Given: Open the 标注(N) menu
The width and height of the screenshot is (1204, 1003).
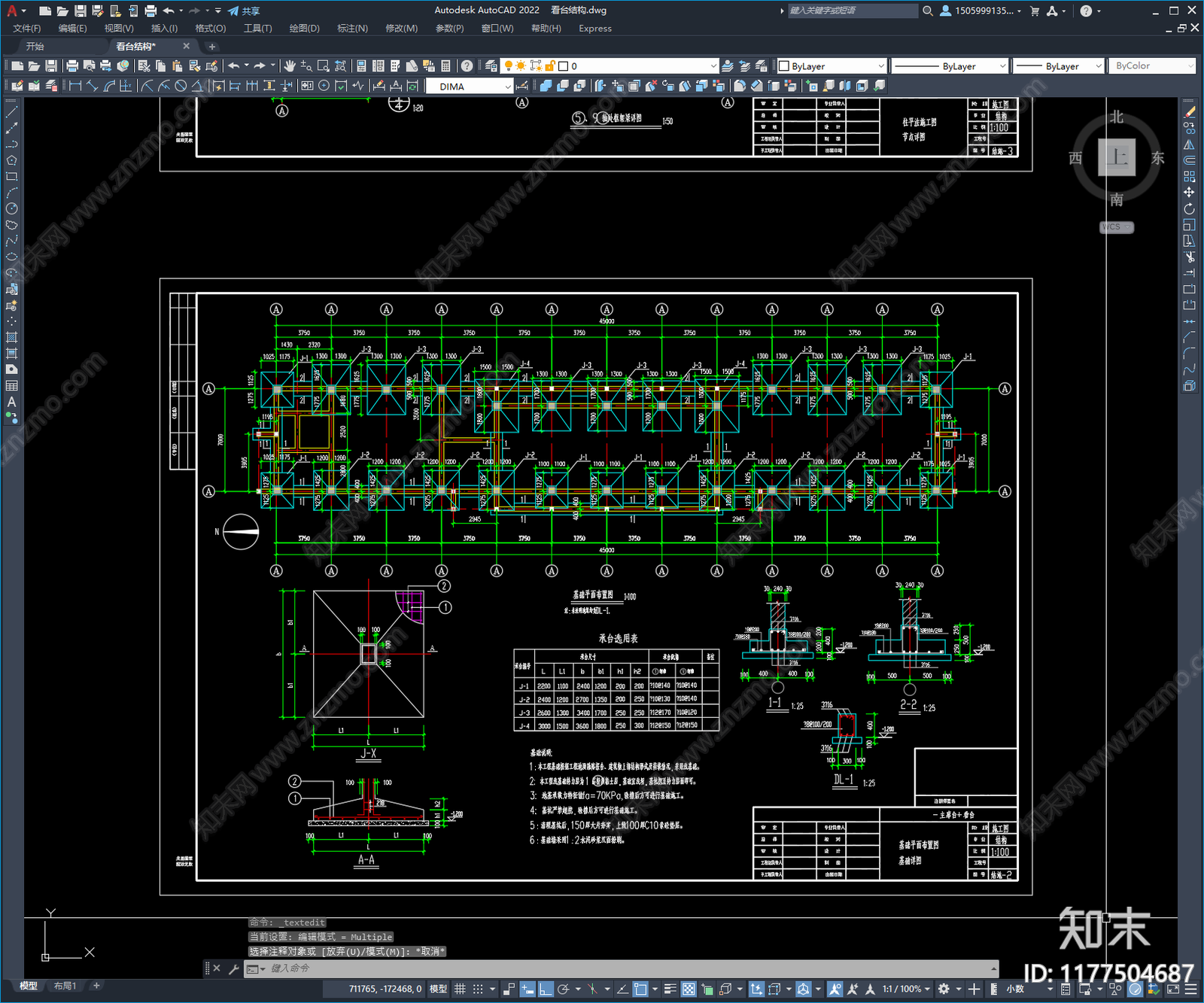Looking at the screenshot, I should coord(353,29).
